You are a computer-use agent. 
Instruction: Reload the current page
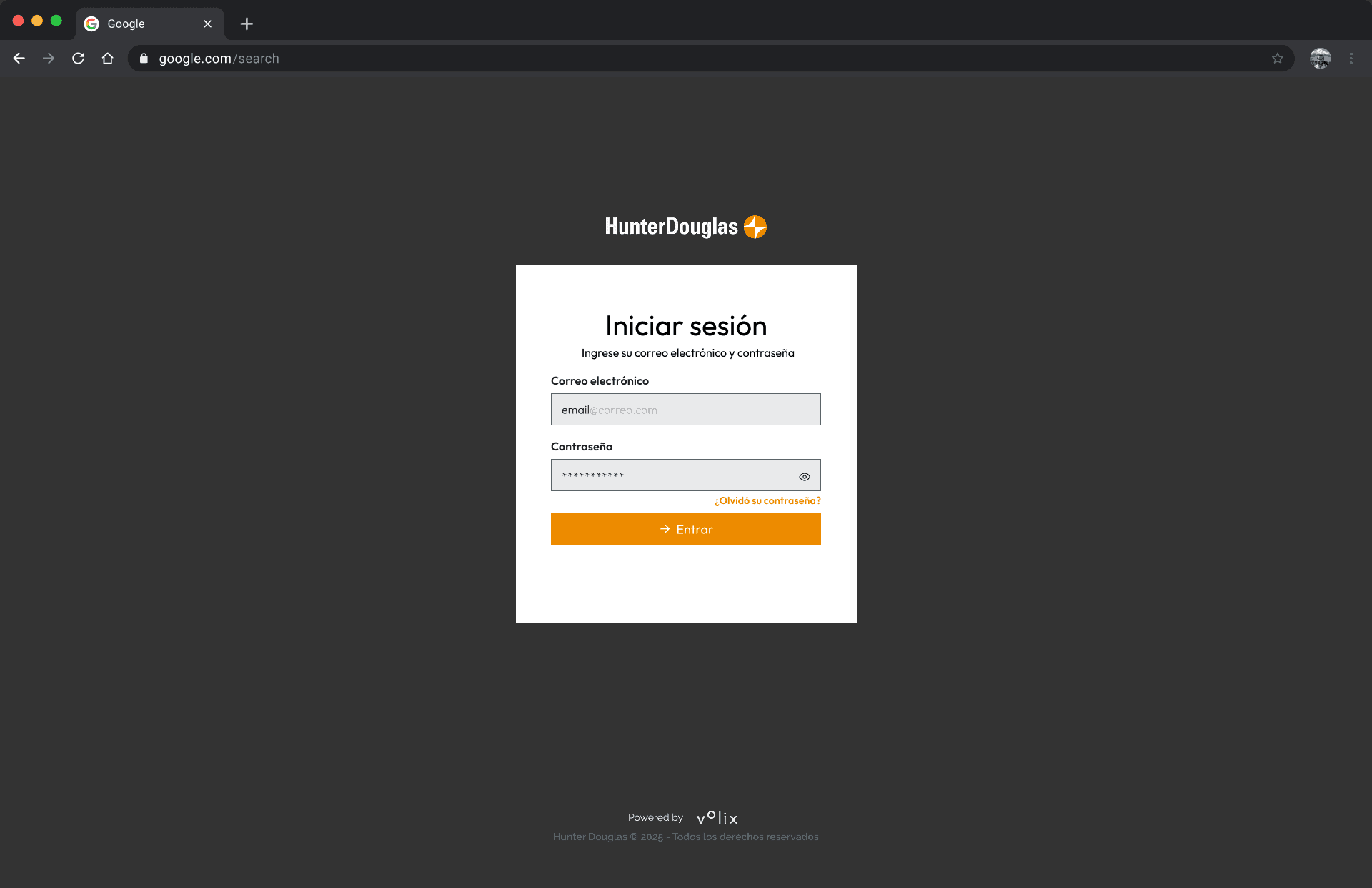pyautogui.click(x=79, y=59)
